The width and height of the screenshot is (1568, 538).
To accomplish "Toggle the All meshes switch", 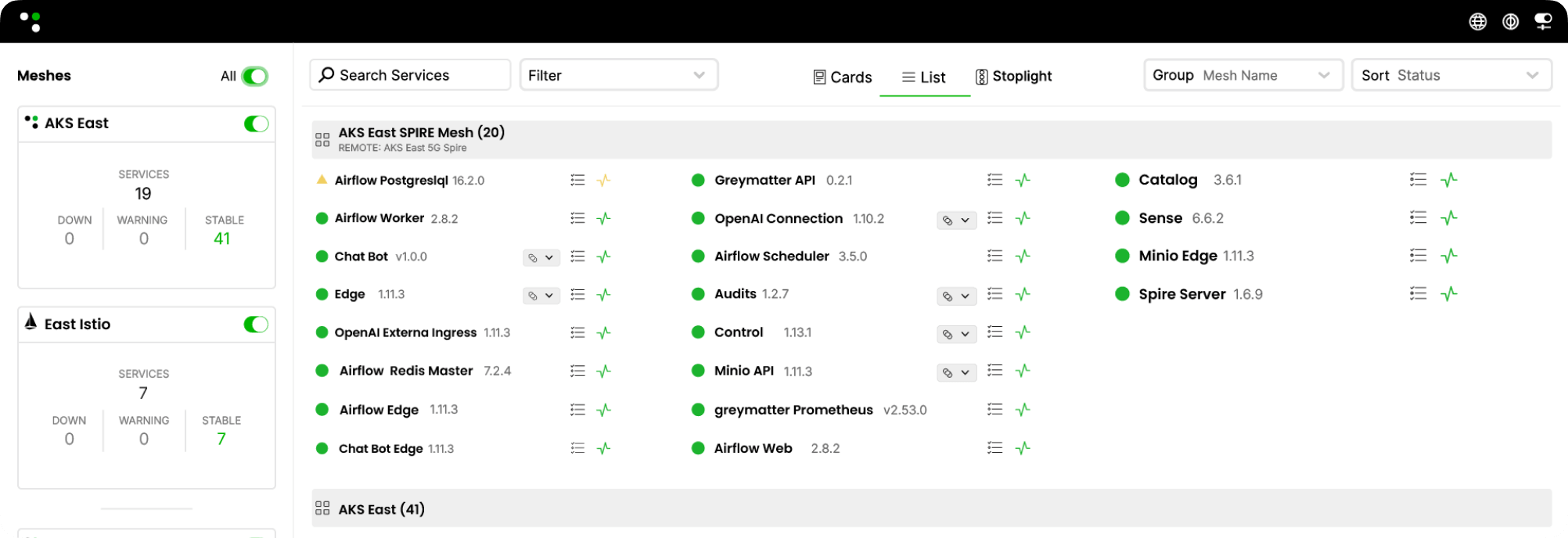I will (254, 76).
